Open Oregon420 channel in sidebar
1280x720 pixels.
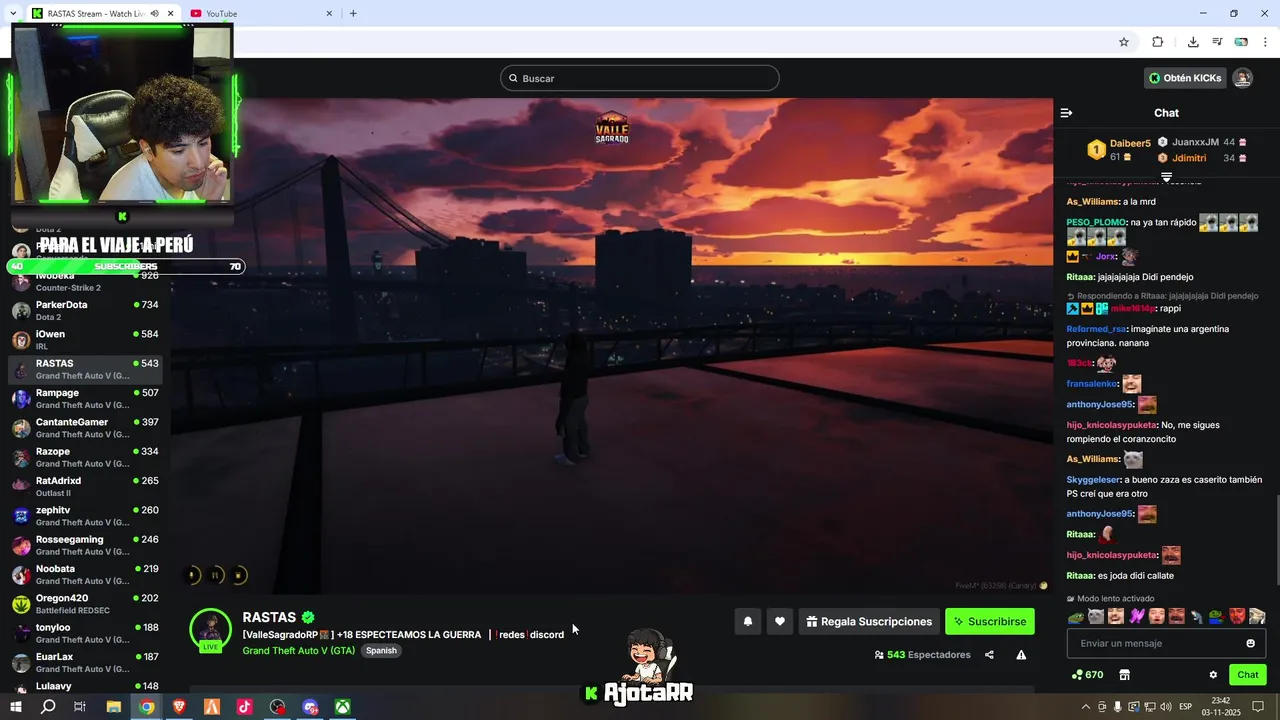coord(84,604)
